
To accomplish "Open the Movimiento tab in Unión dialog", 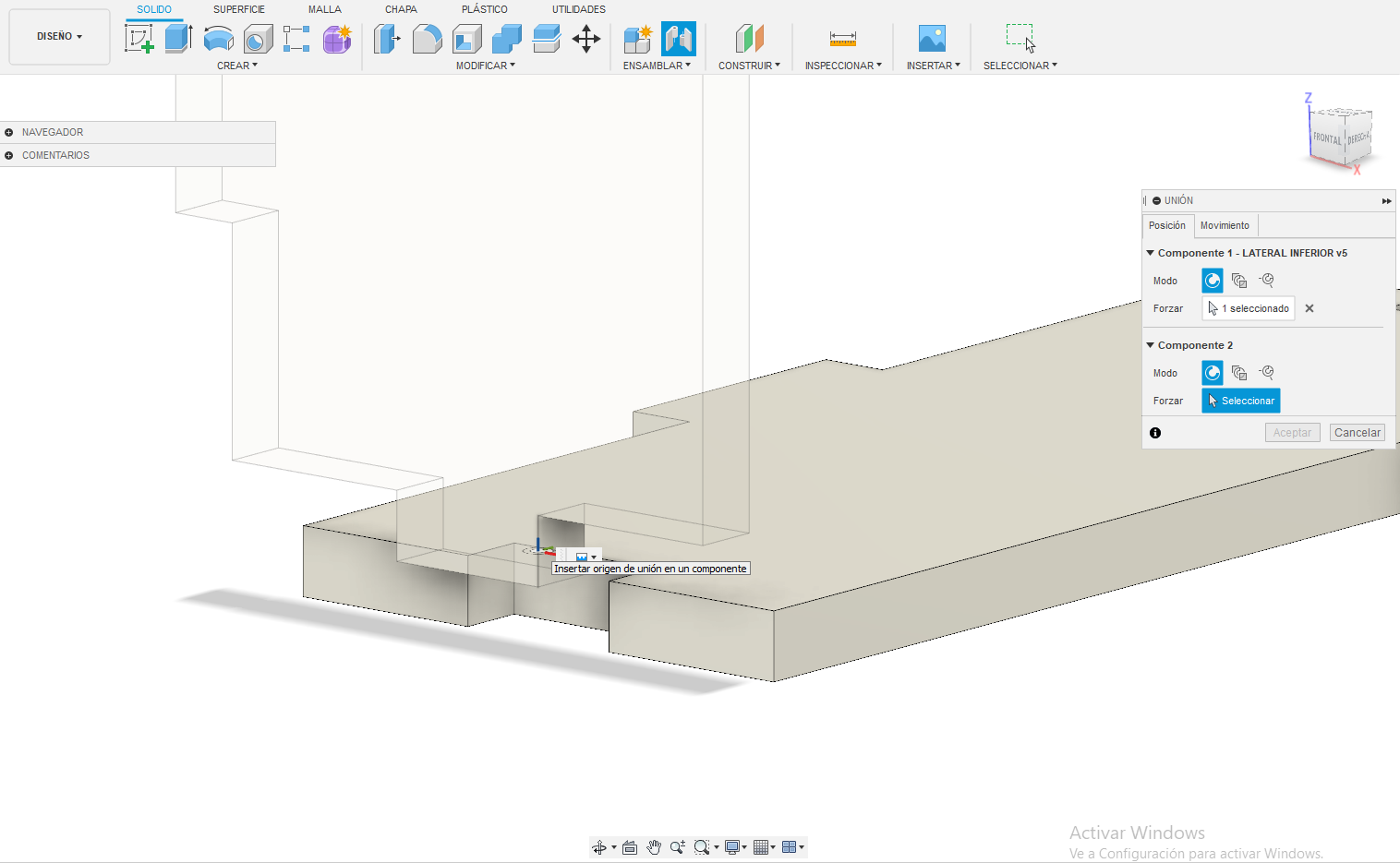I will click(1225, 225).
